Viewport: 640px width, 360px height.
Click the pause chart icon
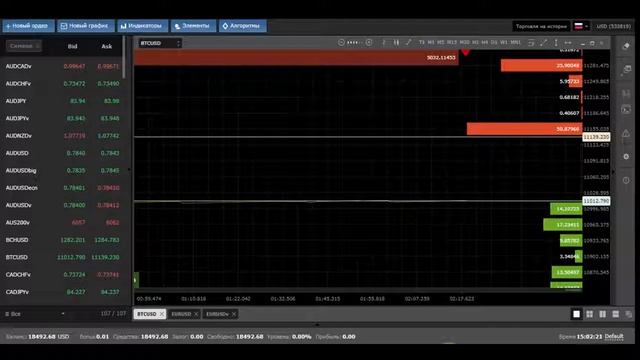pyautogui.click(x=396, y=42)
